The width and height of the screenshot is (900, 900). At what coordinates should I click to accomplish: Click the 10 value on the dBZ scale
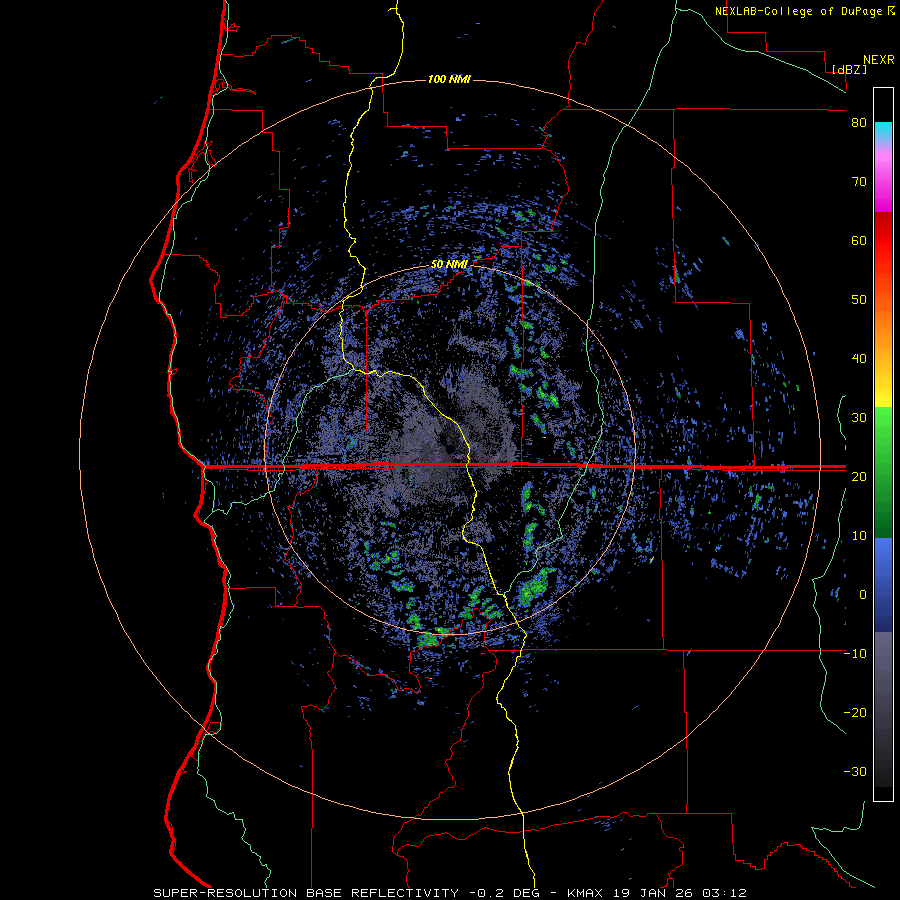[859, 536]
